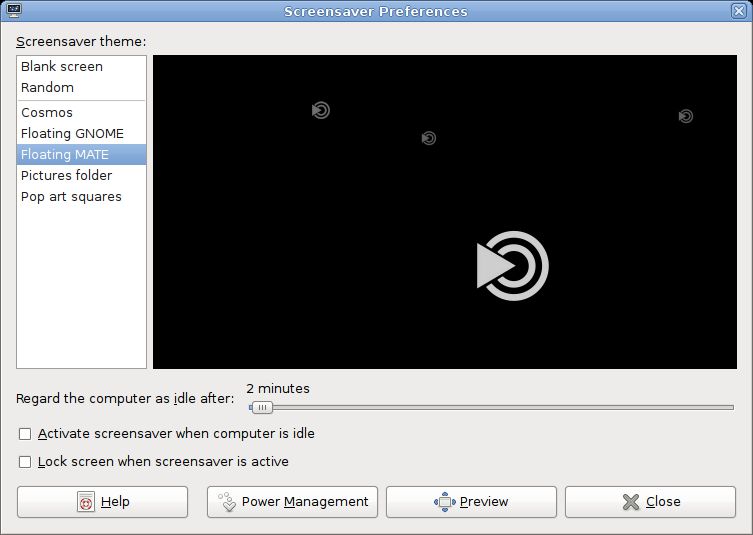
Task: Choose Floating GNOME screensaver
Action: [81, 134]
